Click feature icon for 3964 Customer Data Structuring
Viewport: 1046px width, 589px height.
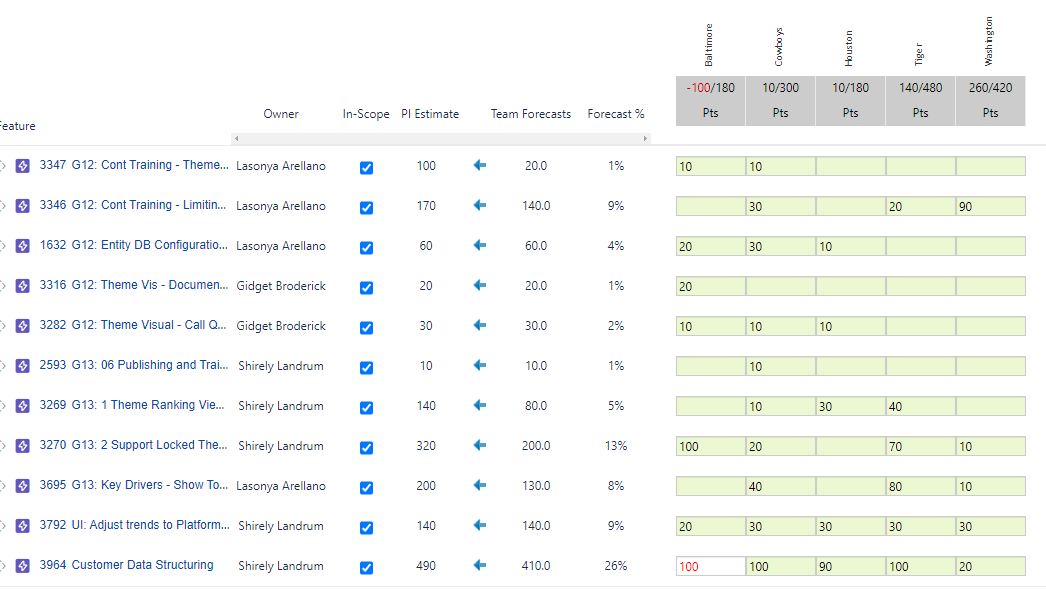23,566
